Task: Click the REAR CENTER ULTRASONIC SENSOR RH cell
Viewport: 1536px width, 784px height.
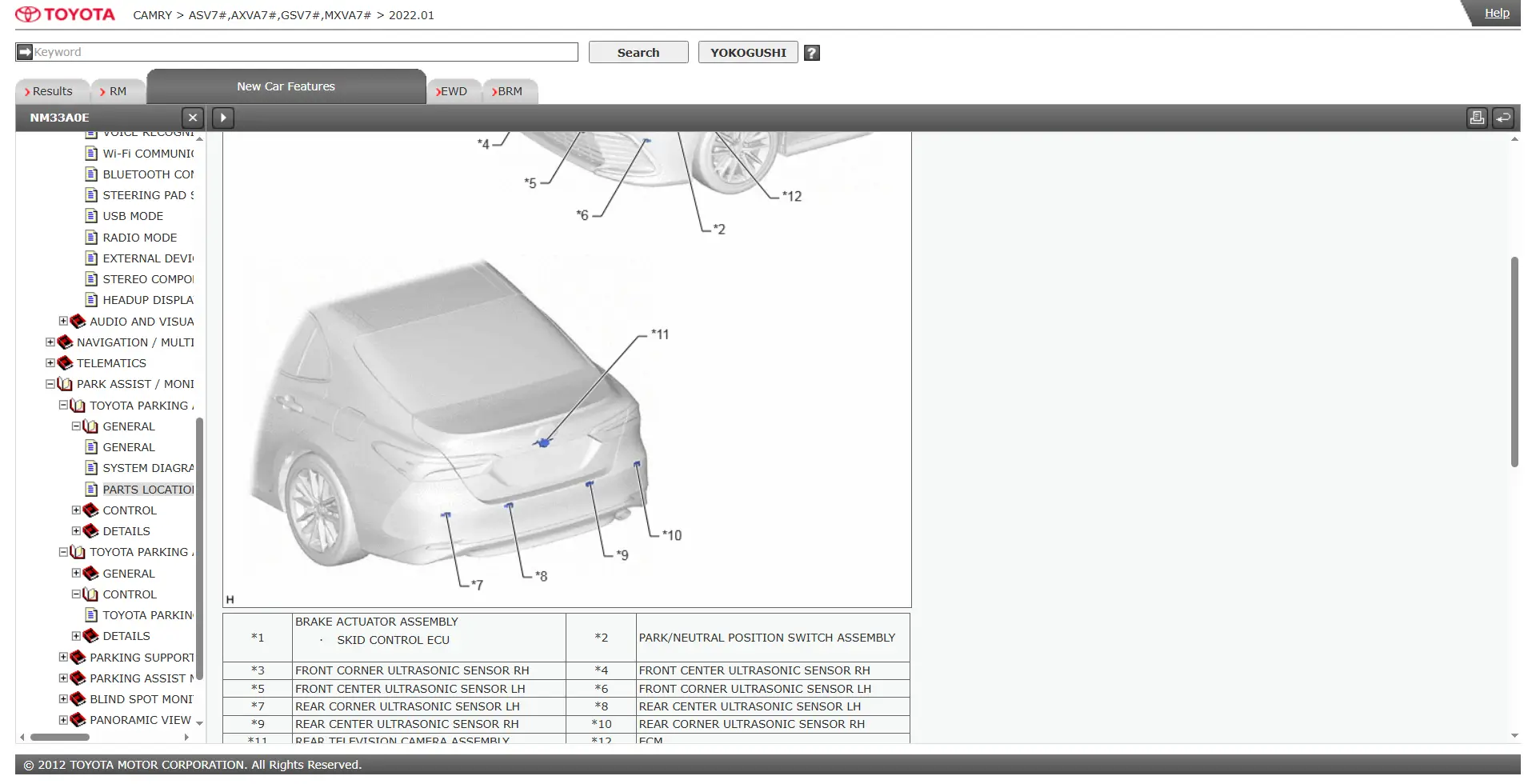Action: 429,724
